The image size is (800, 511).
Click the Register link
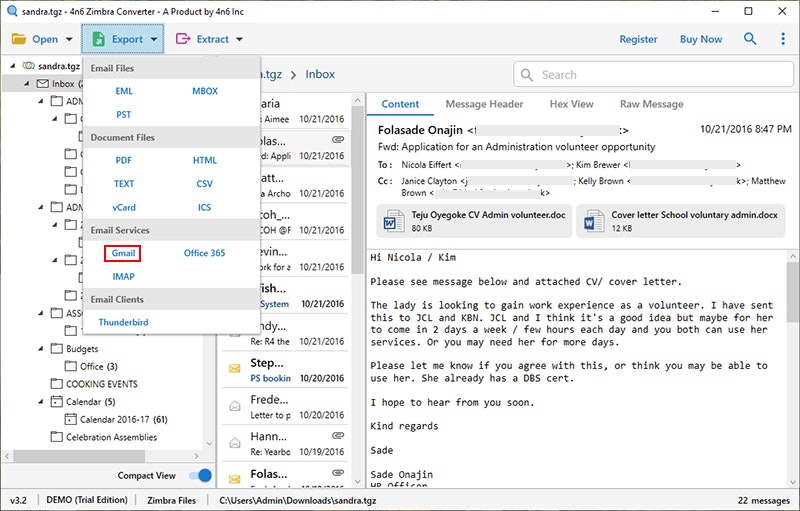click(x=638, y=39)
